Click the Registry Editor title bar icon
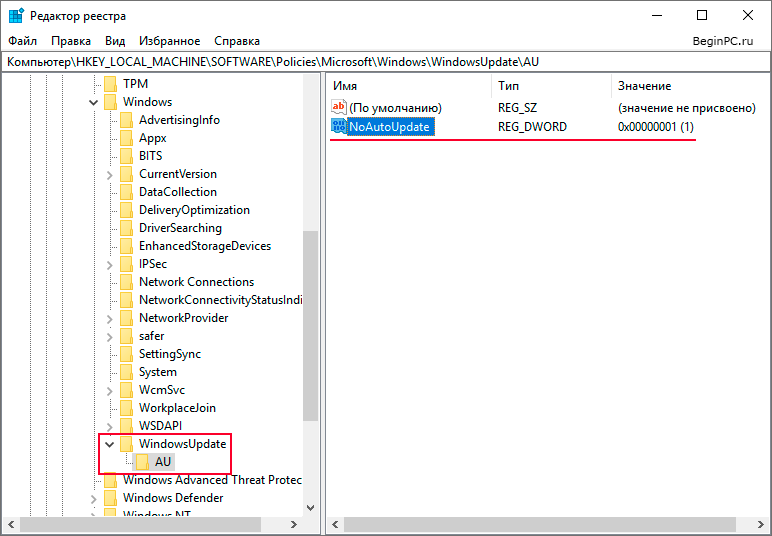Viewport: 772px width, 536px height. 16,16
